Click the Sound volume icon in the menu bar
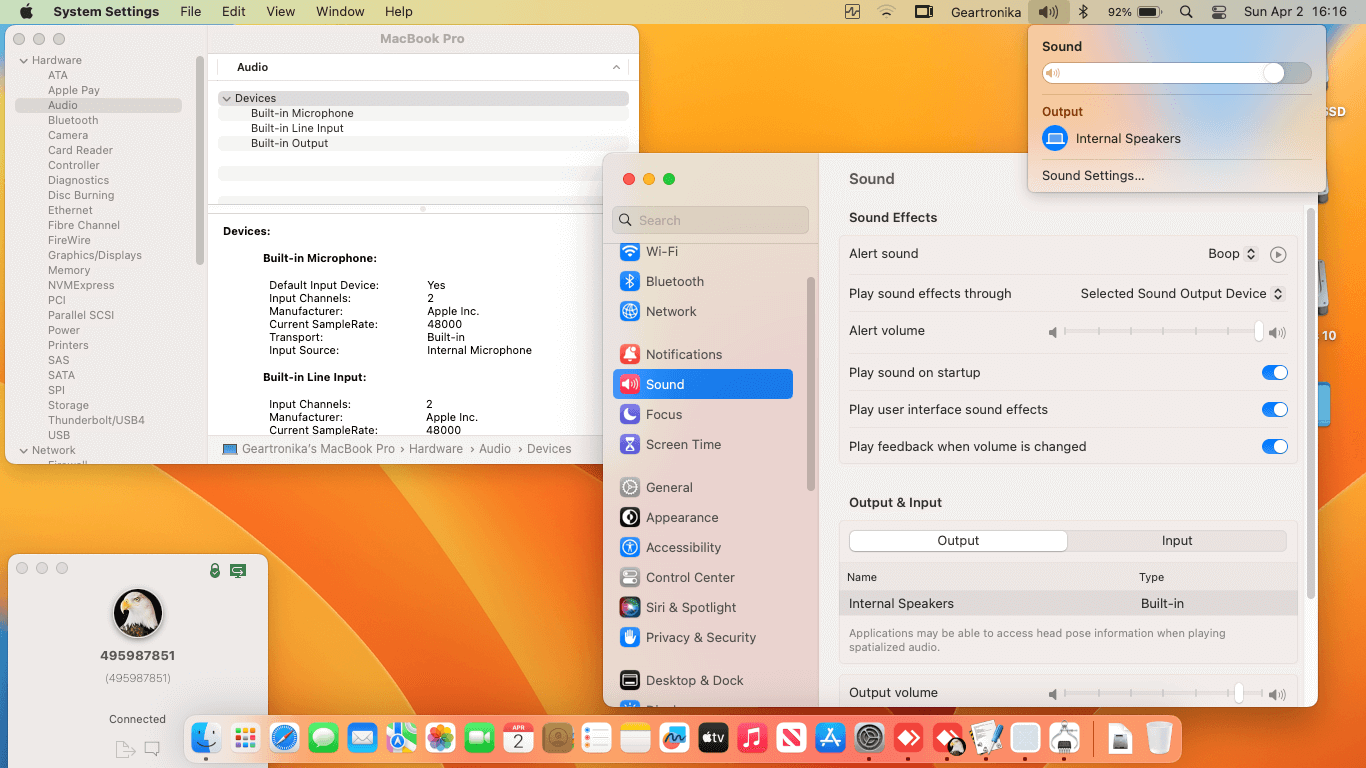Image resolution: width=1366 pixels, height=768 pixels. [1048, 12]
